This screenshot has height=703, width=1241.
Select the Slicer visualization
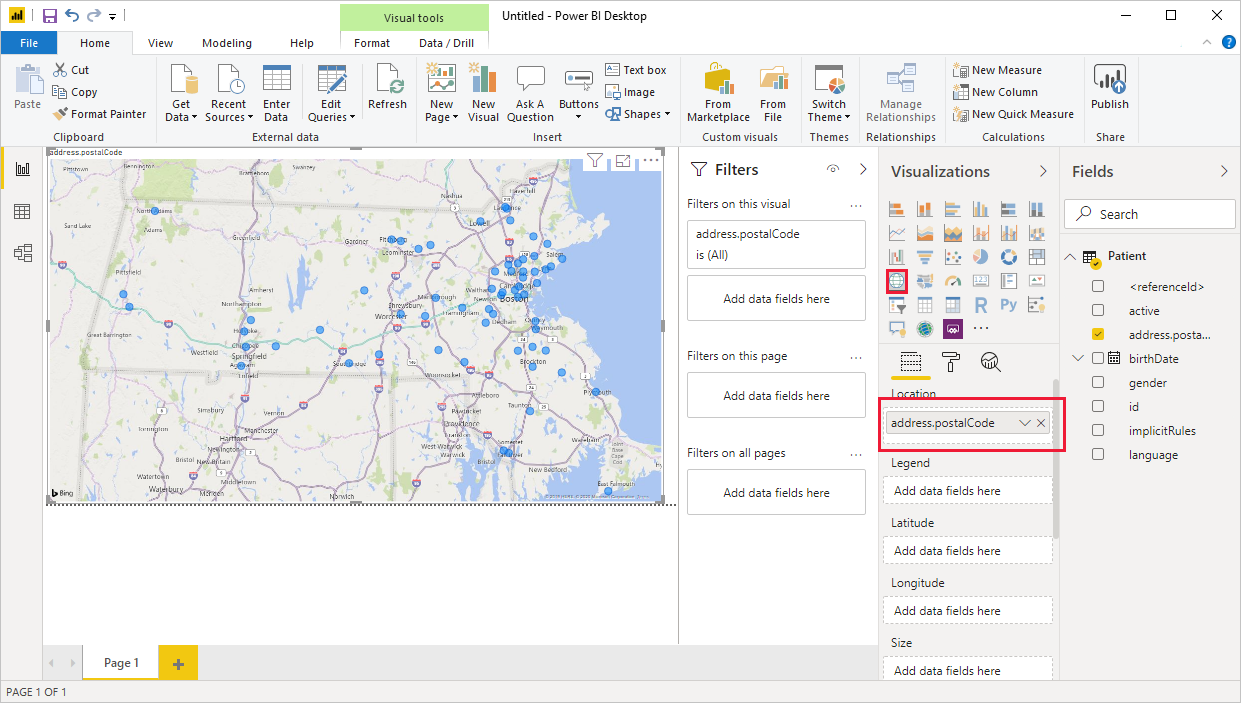pos(897,305)
